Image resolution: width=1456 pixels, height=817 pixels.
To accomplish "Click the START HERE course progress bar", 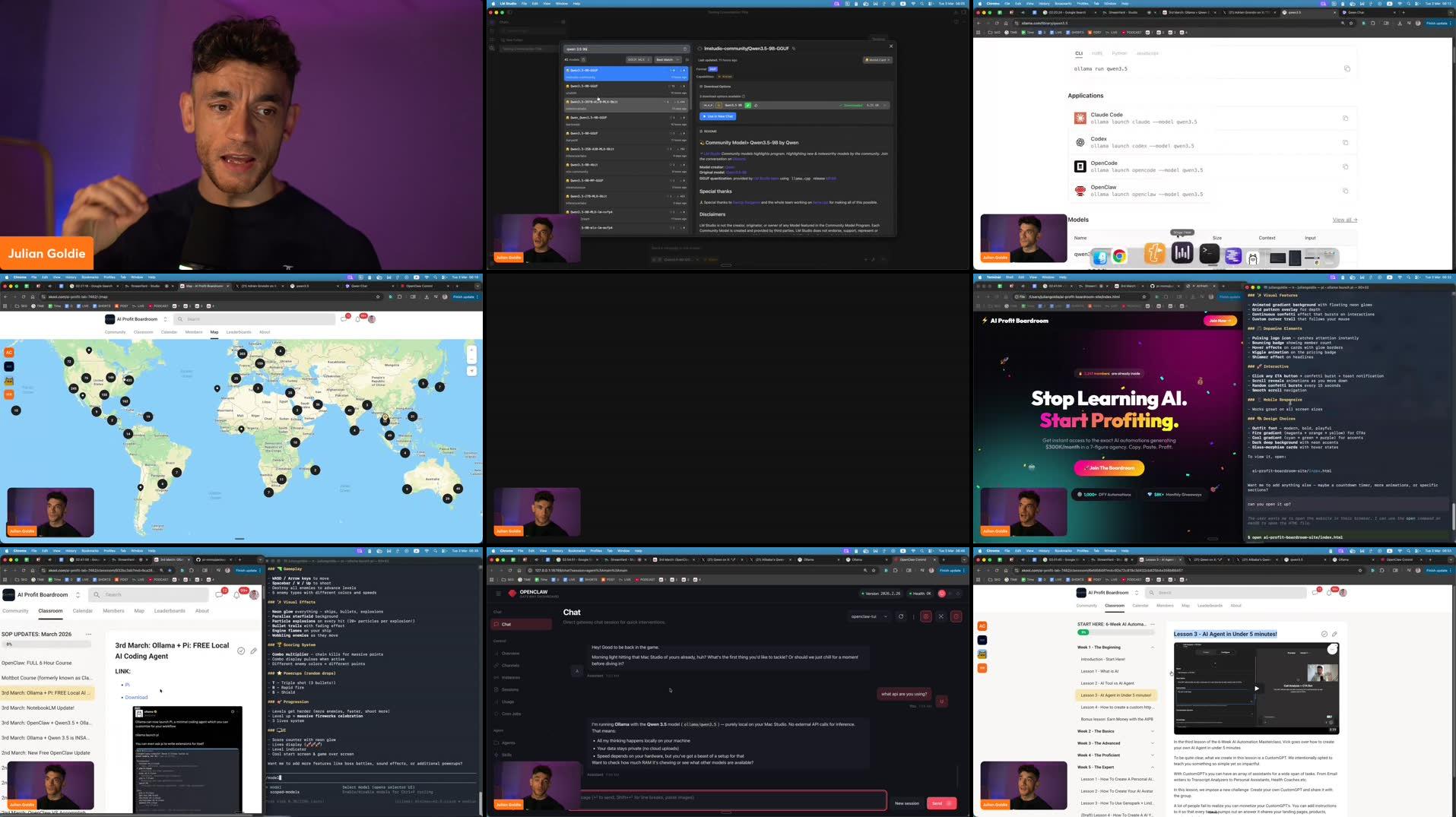I will click(1114, 632).
